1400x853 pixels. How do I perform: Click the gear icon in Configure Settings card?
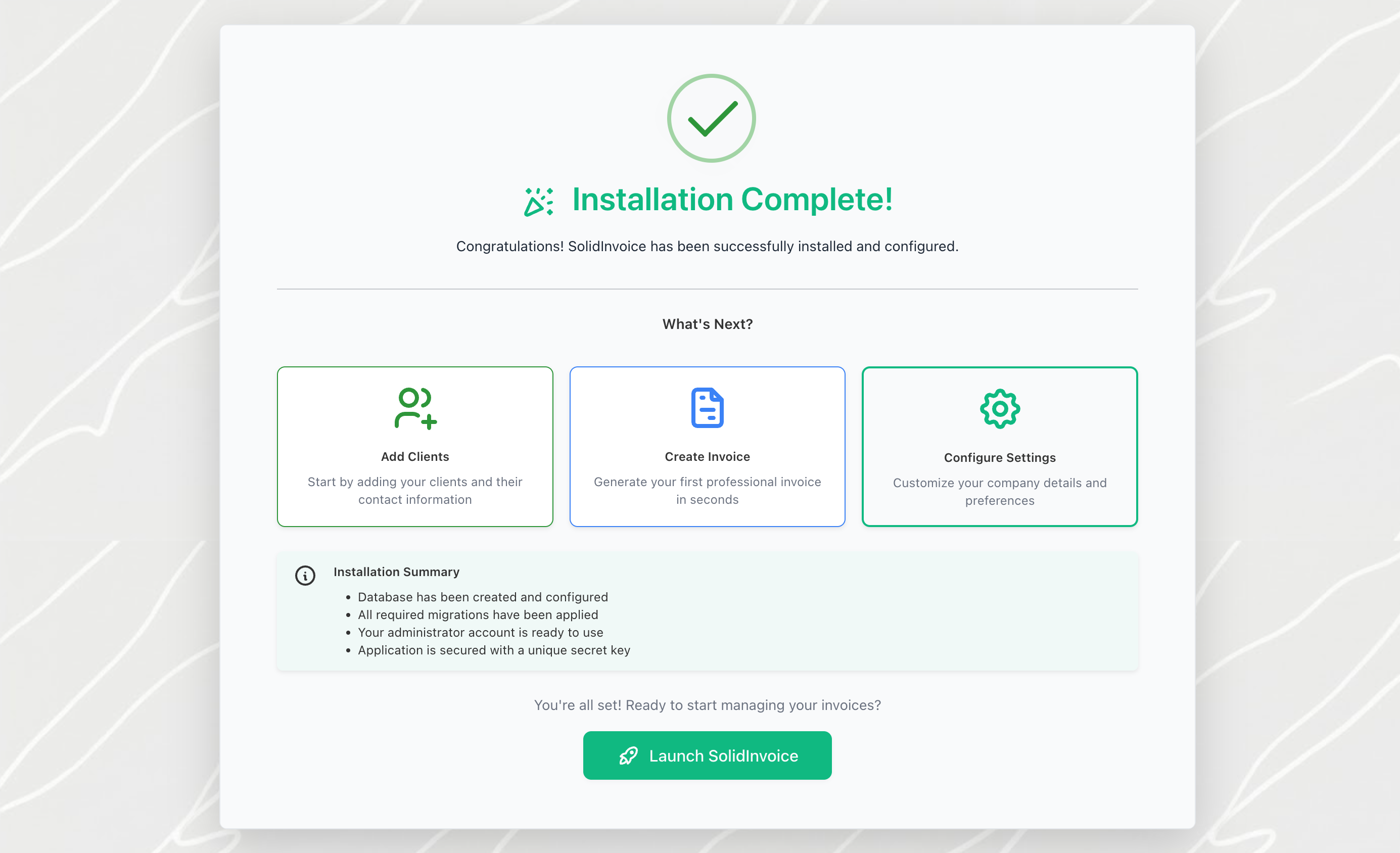(x=999, y=409)
